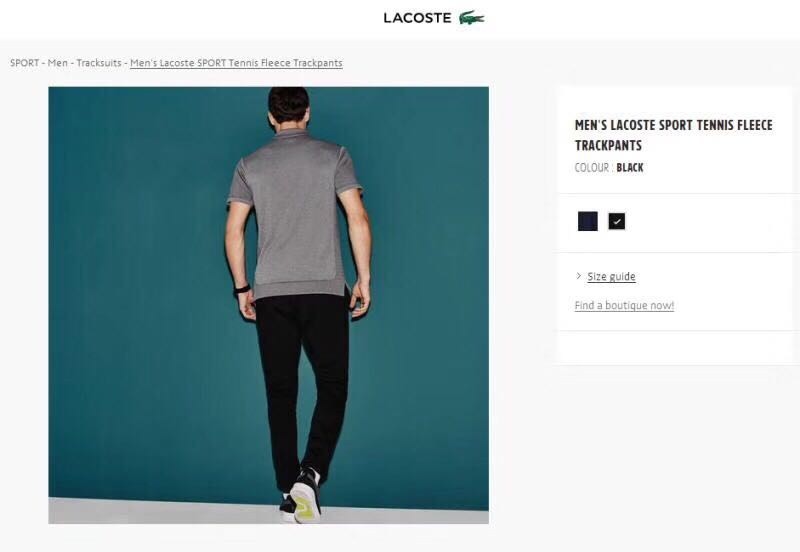Viewport: 800px width, 552px height.
Task: Click the COLOUR : BLACK label
Action: pyautogui.click(x=609, y=168)
